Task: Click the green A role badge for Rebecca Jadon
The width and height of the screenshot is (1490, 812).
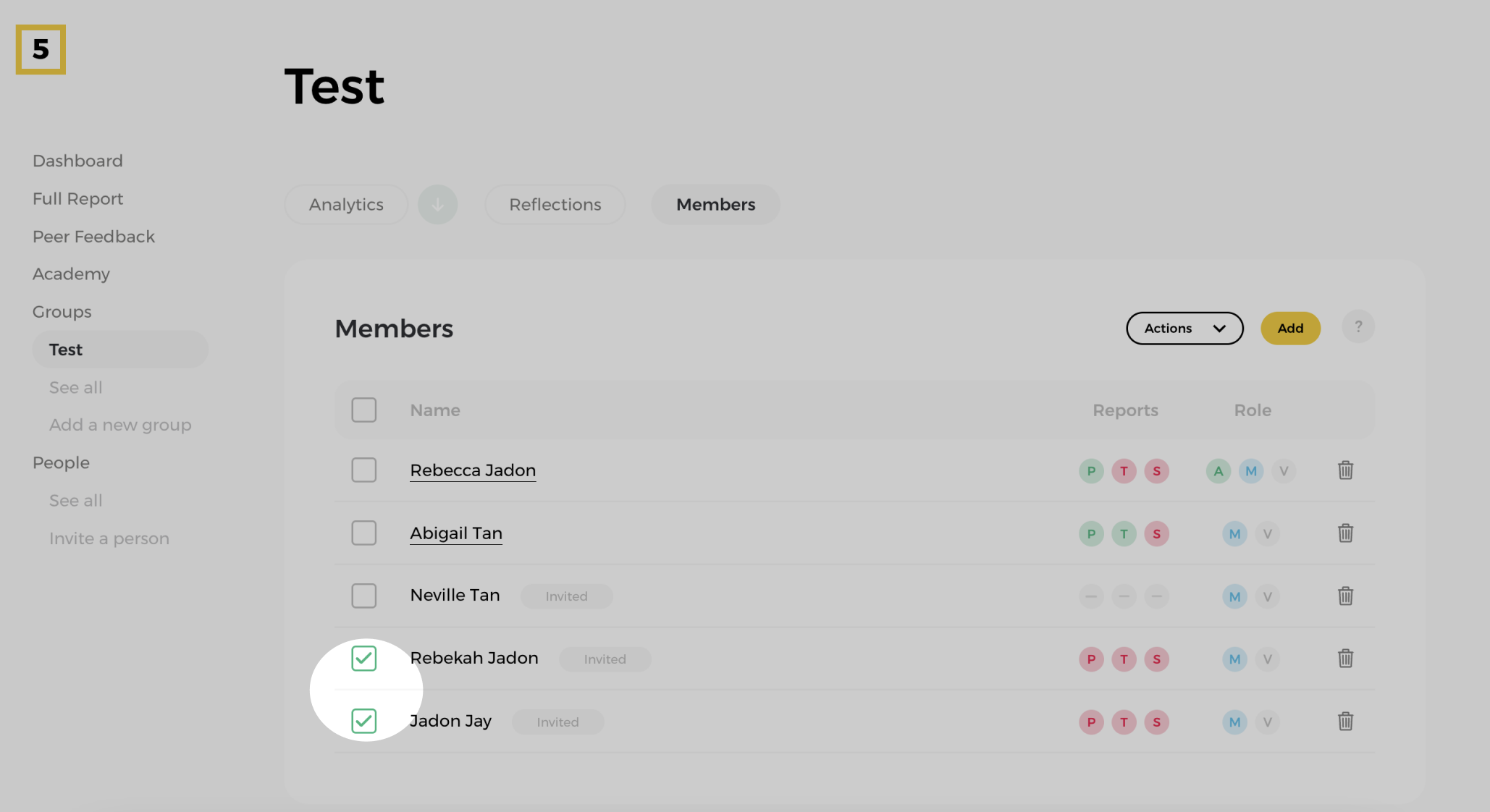Action: click(x=1218, y=471)
